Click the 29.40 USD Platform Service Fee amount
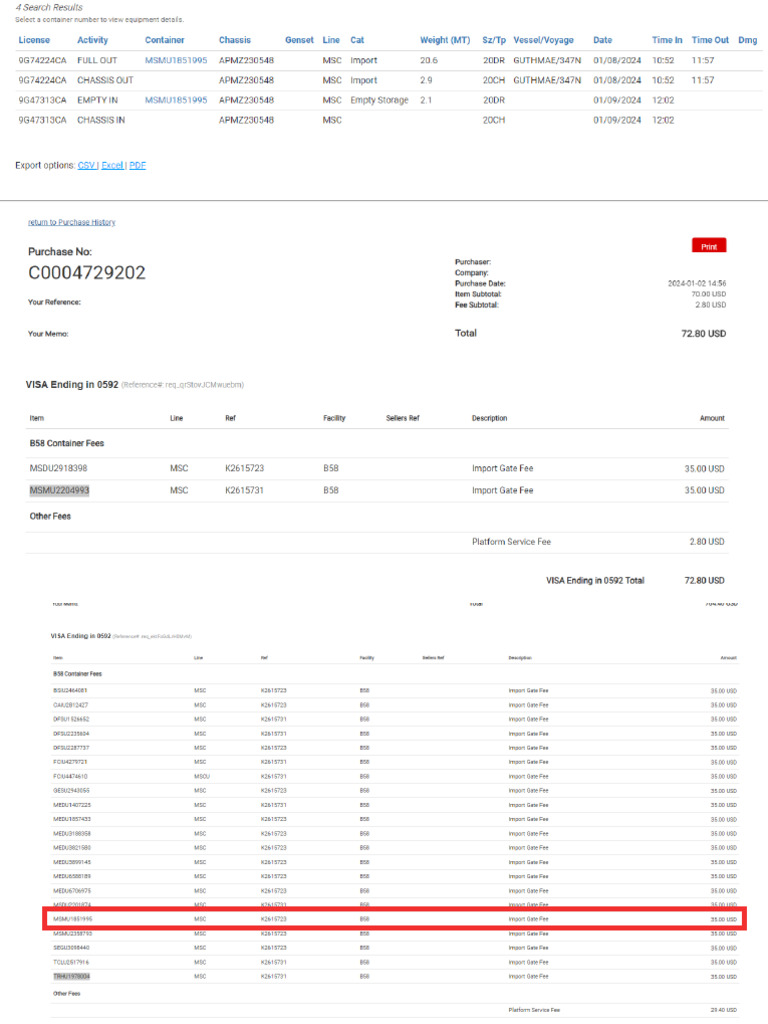The width and height of the screenshot is (768, 1024). [x=724, y=1010]
